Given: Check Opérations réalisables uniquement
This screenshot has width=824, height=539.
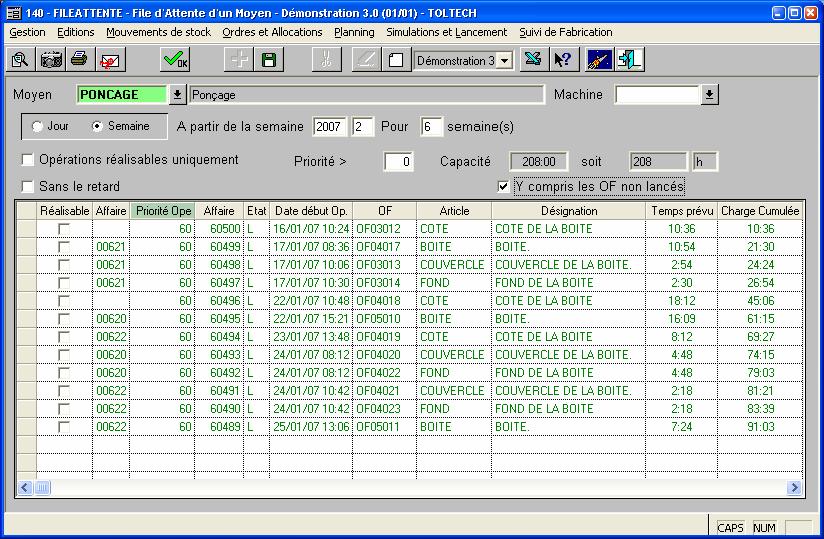Looking at the screenshot, I should pyautogui.click(x=27, y=160).
